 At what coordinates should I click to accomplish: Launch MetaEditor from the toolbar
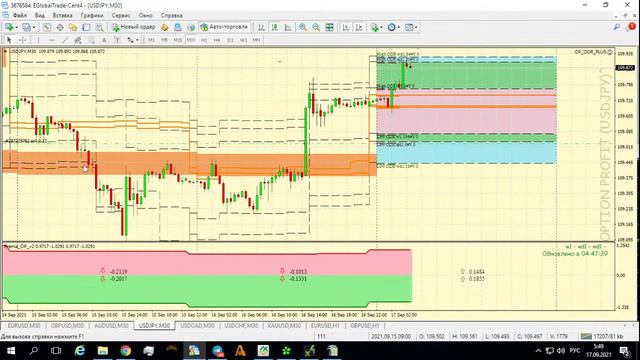(164, 27)
